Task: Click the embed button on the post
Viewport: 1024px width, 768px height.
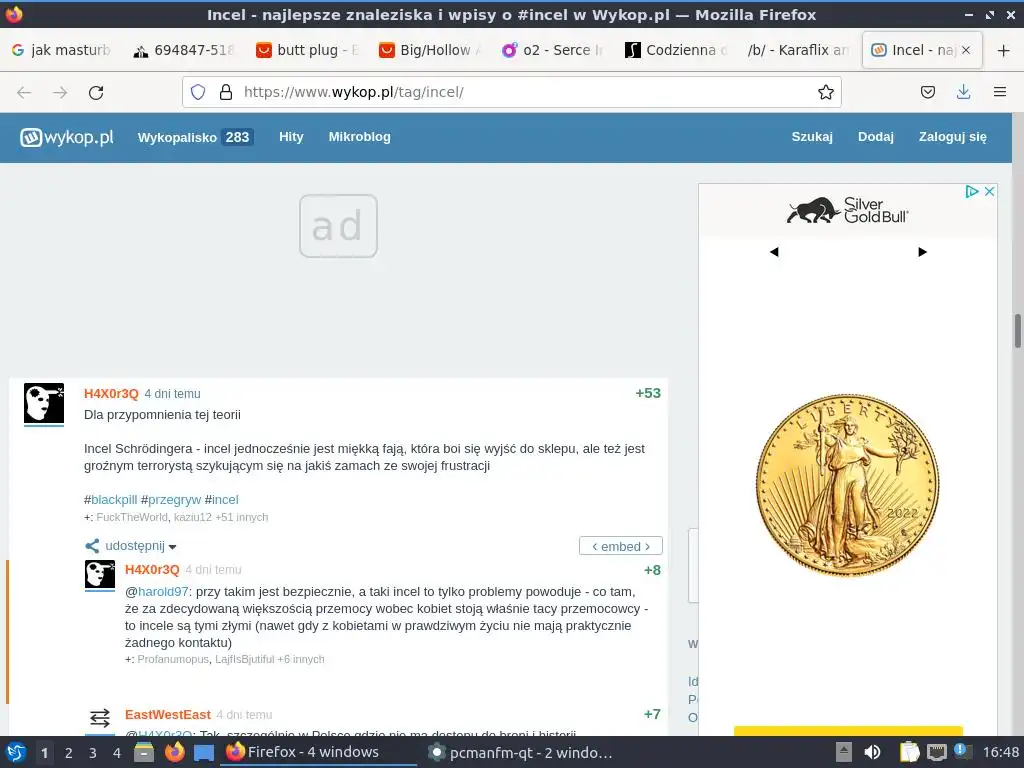Action: coord(620,546)
